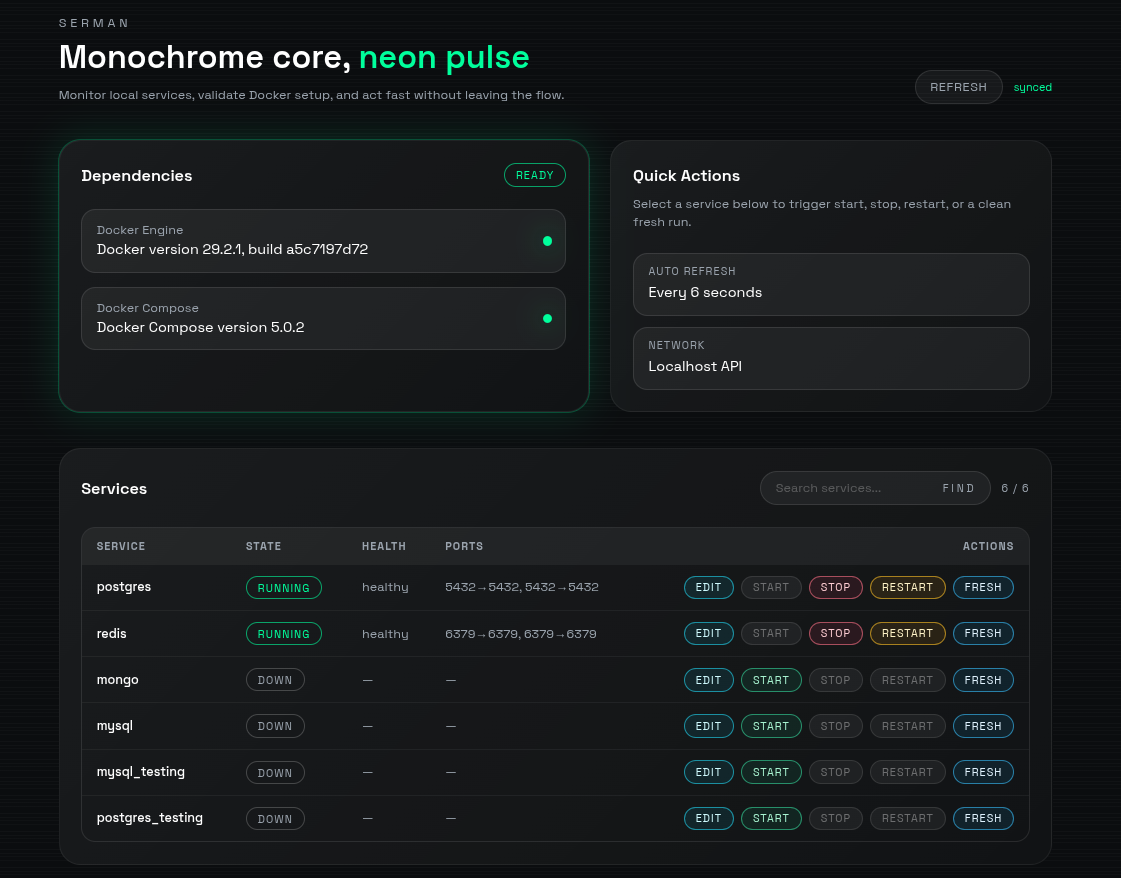The width and height of the screenshot is (1121, 878).
Task: Click the 'mysql' service name
Action: point(114,726)
